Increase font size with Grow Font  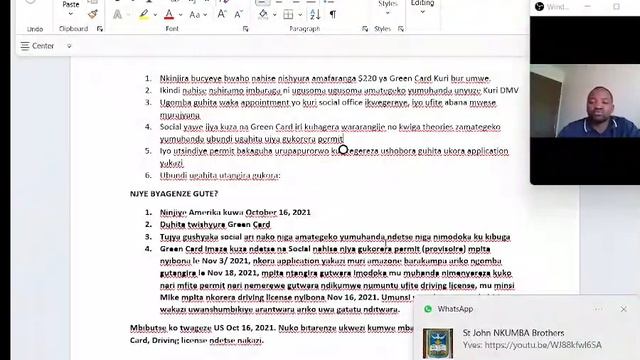pos(222,14)
